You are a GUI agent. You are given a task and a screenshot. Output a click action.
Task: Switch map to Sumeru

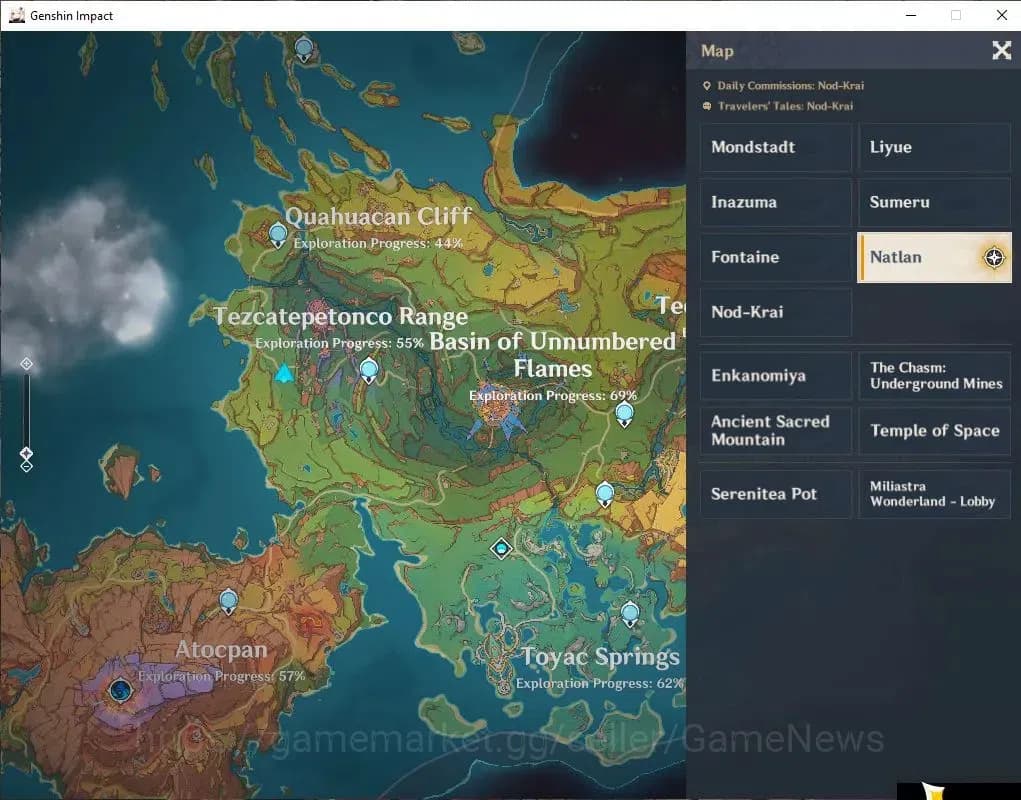(x=934, y=202)
